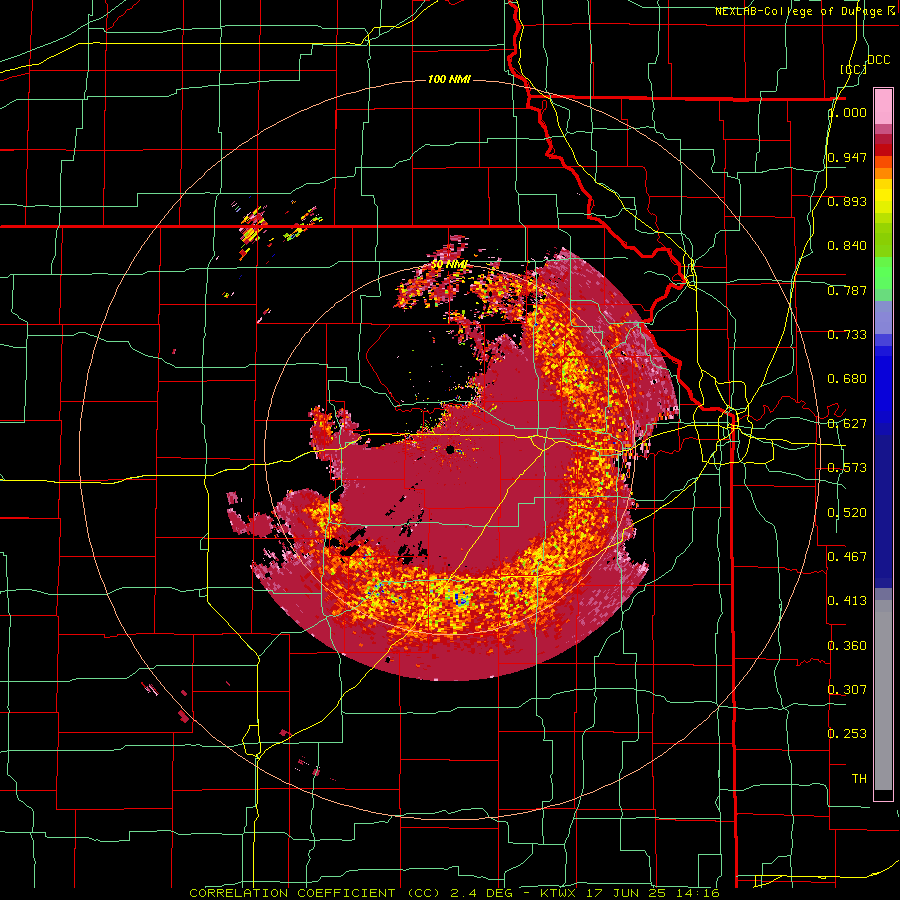This screenshot has height=900, width=900.
Task: Click the 50 NMI range ring label
Action: [450, 265]
